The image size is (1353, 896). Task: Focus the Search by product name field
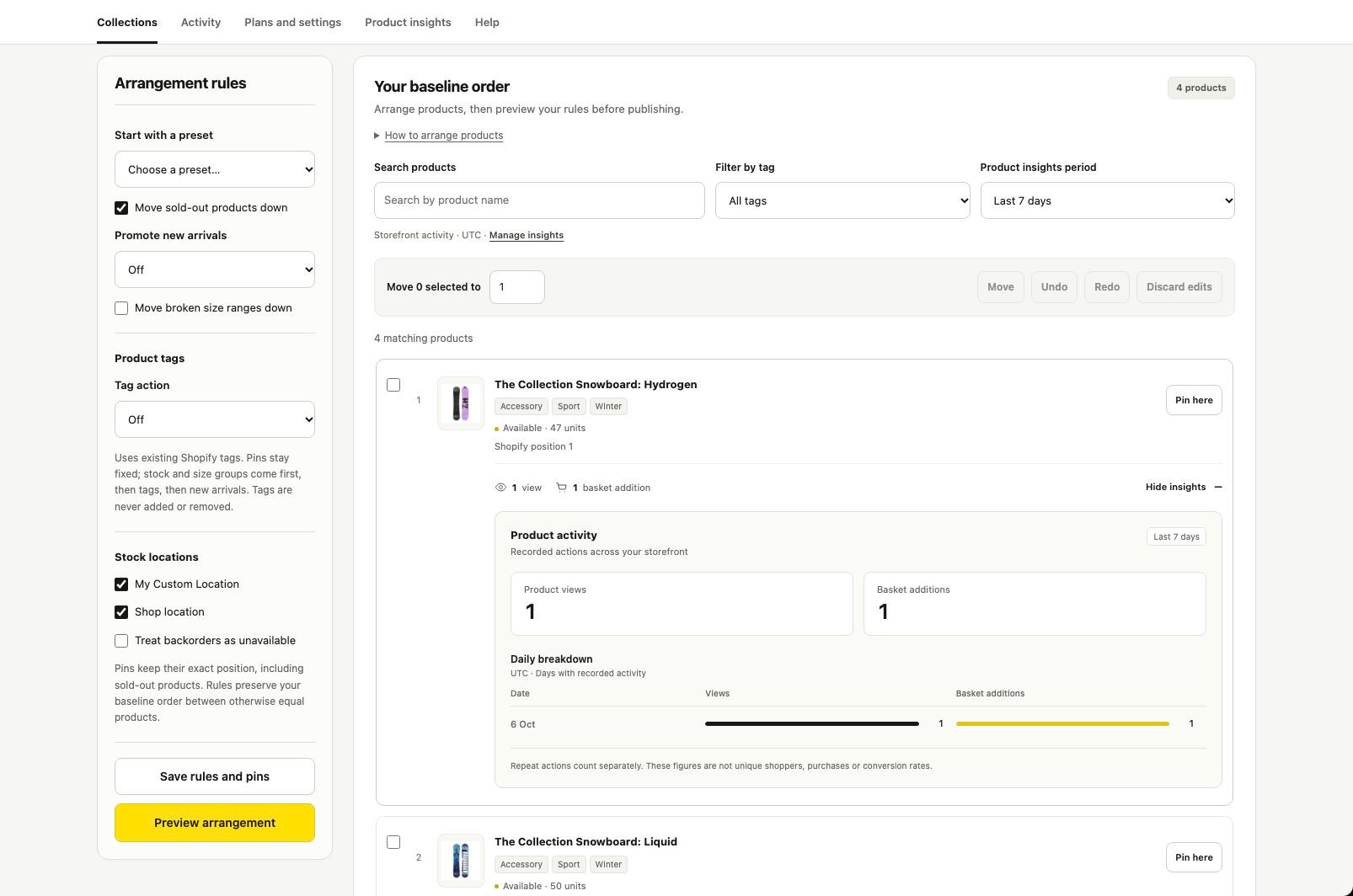[539, 200]
